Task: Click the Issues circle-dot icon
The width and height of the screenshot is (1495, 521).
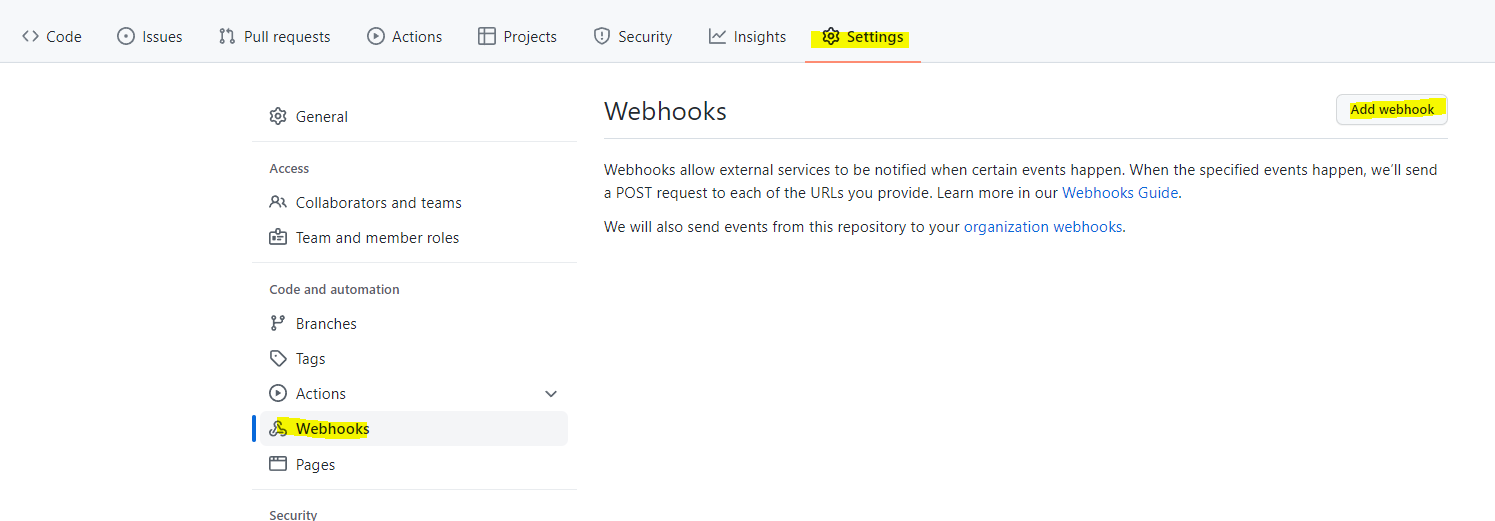Action: point(126,36)
